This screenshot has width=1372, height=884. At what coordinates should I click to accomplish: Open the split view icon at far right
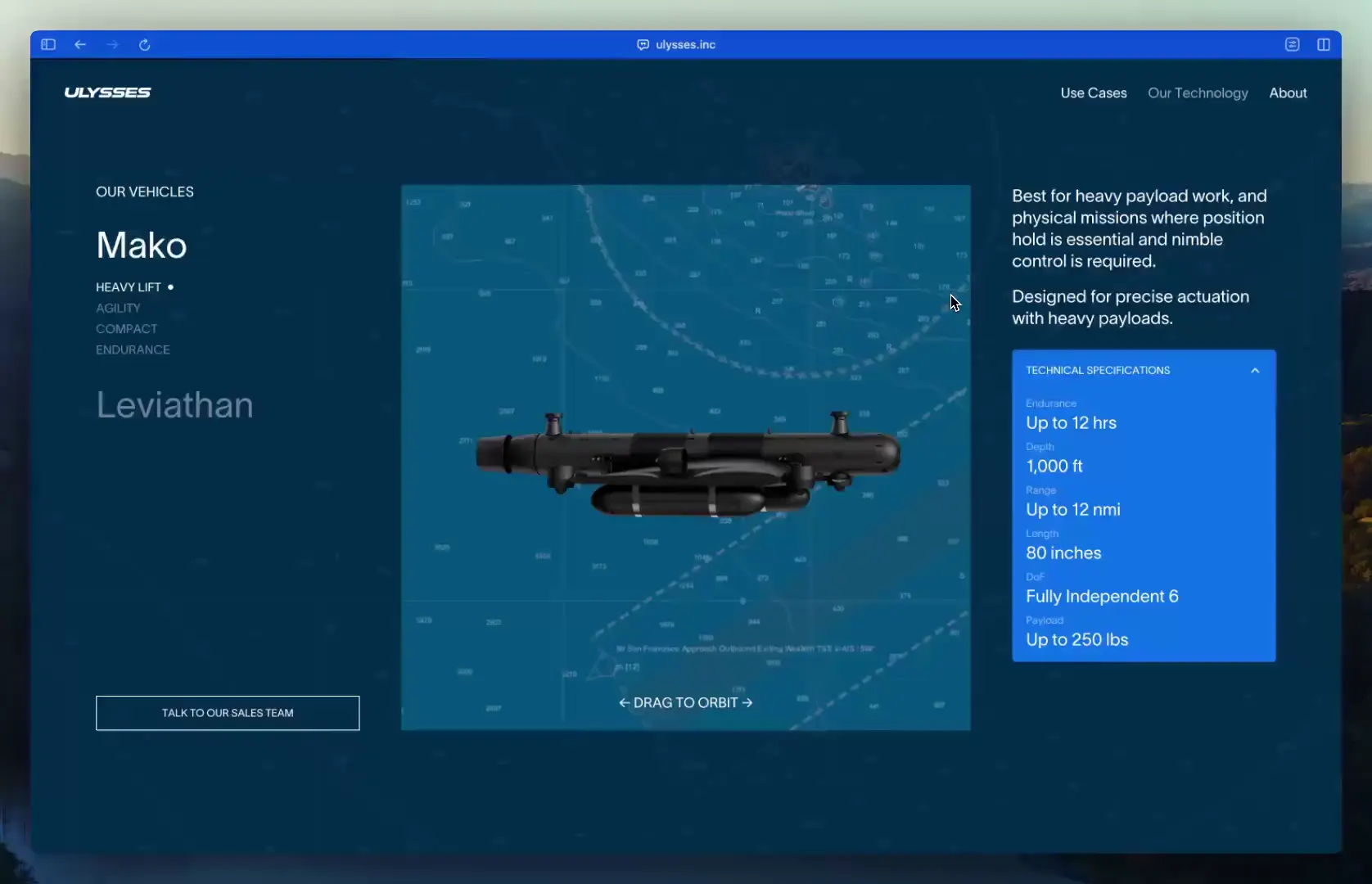coord(1323,45)
